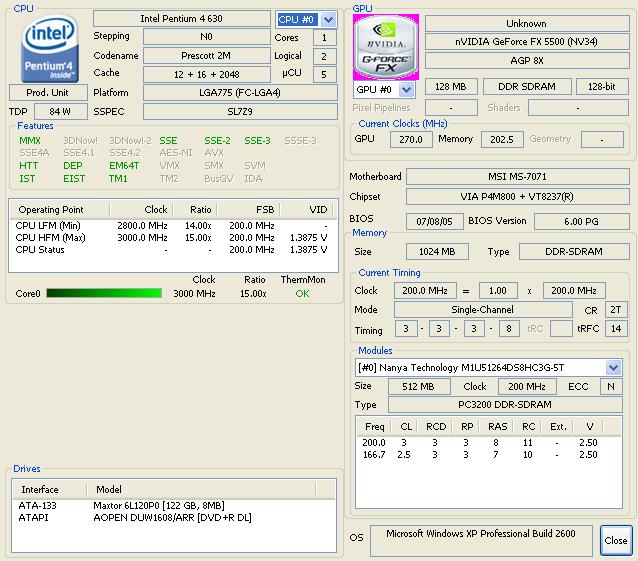Click the Intel Pentium 4 logo
The image size is (638, 561).
coord(49,48)
